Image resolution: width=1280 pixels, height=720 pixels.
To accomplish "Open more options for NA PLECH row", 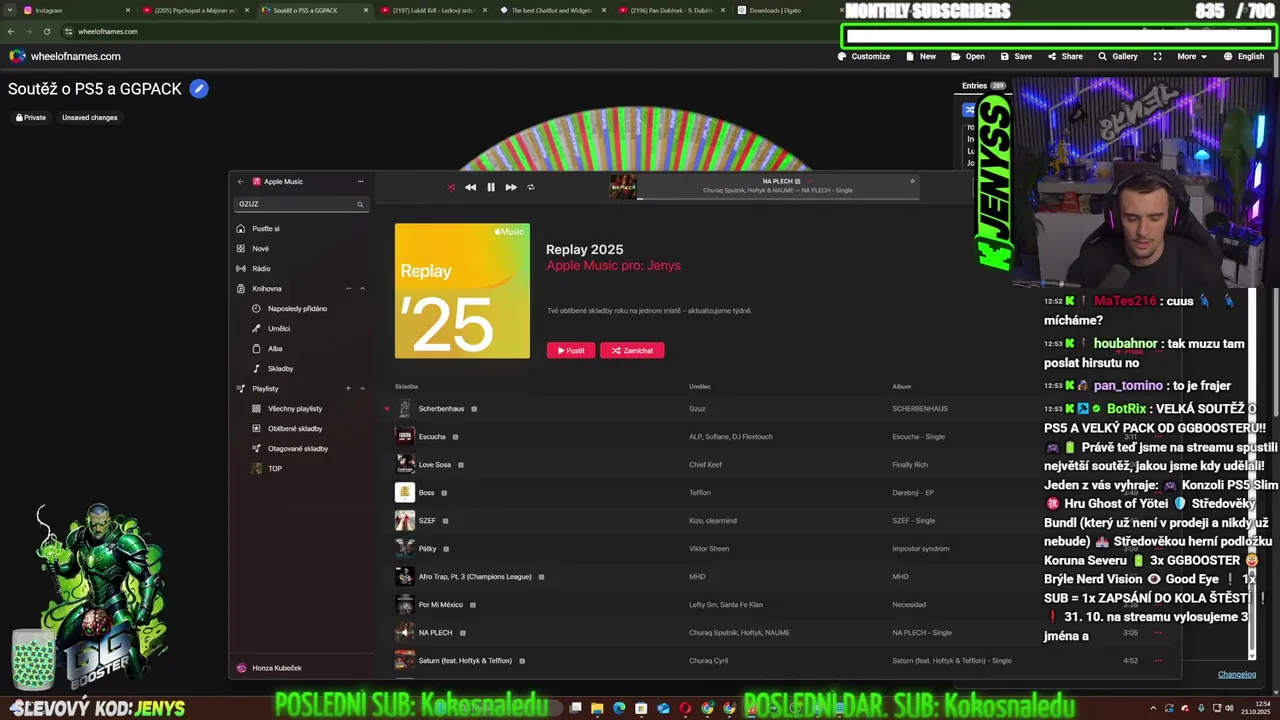I will tap(1158, 633).
